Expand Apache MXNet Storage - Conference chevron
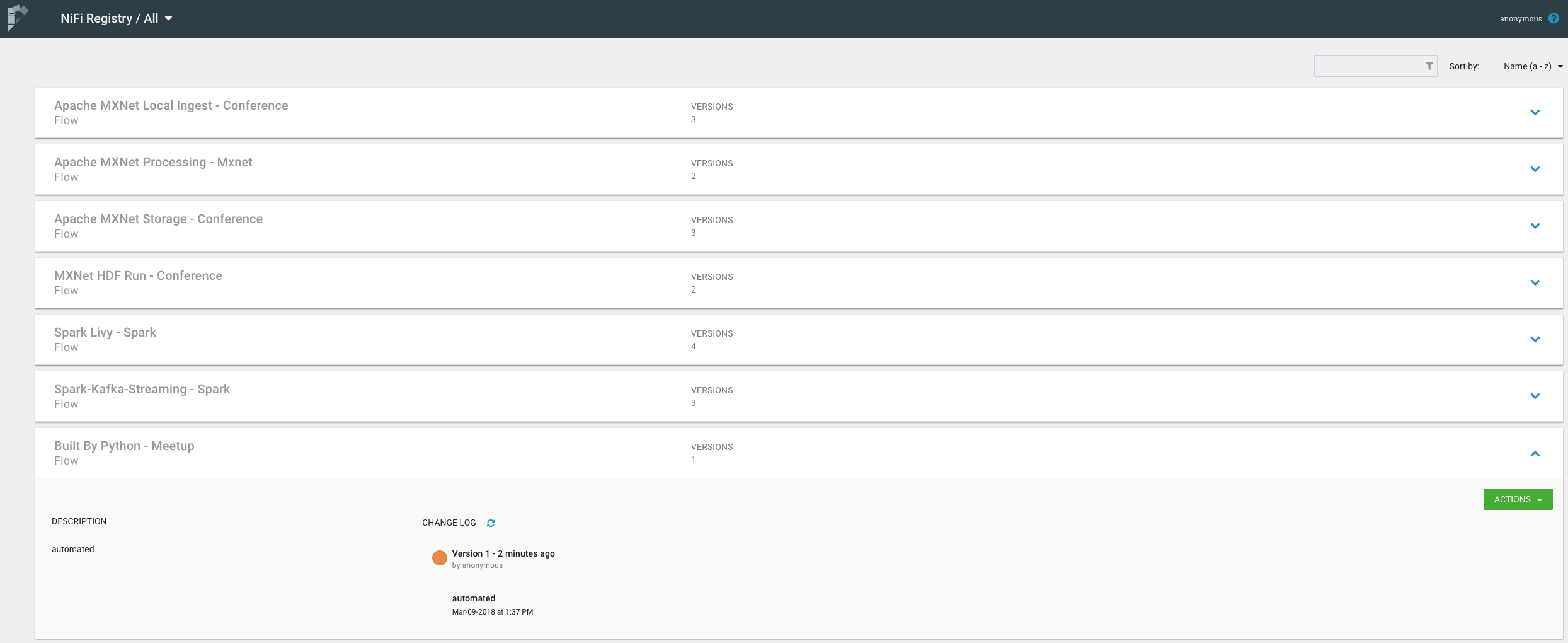This screenshot has height=643, width=1568. (1535, 226)
